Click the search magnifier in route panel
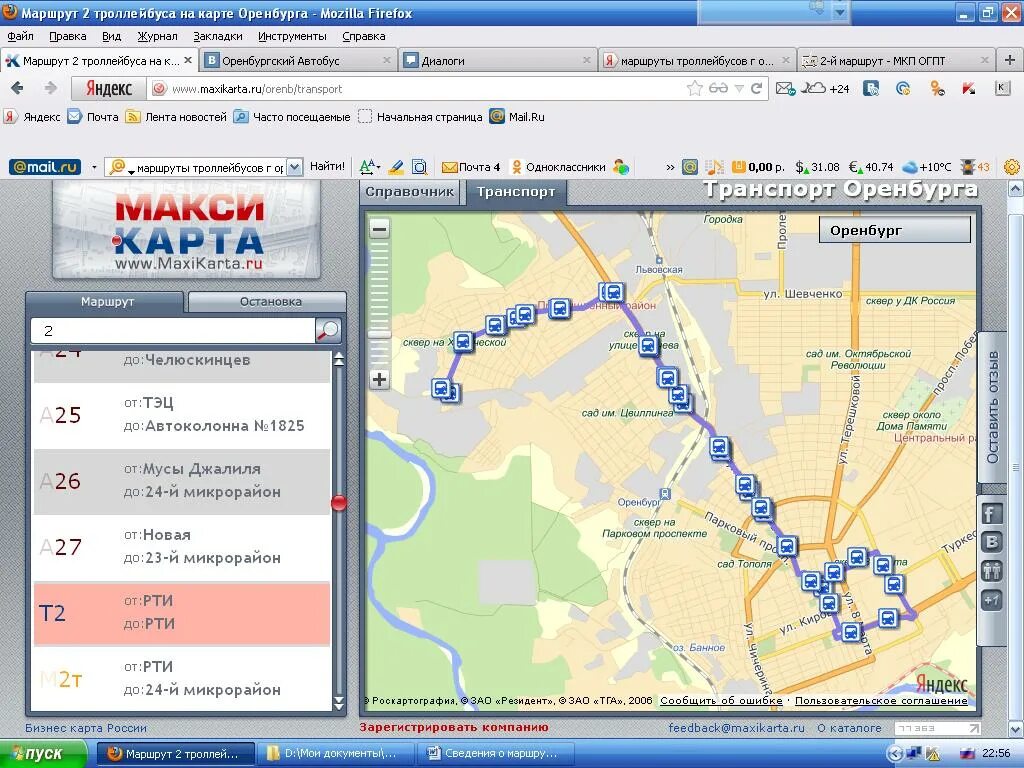Image resolution: width=1024 pixels, height=768 pixels. (x=328, y=330)
